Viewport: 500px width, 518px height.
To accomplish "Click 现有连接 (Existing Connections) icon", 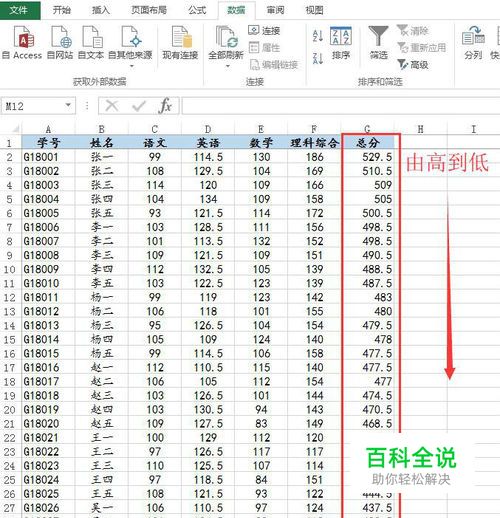I will pyautogui.click(x=181, y=37).
